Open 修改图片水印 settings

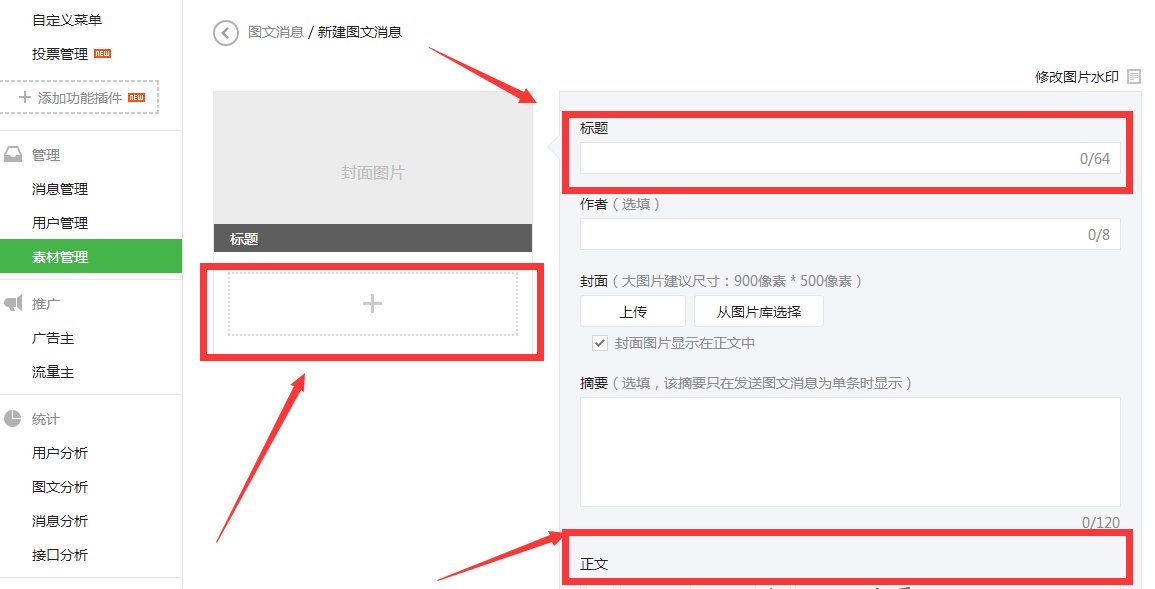(x=1072, y=75)
